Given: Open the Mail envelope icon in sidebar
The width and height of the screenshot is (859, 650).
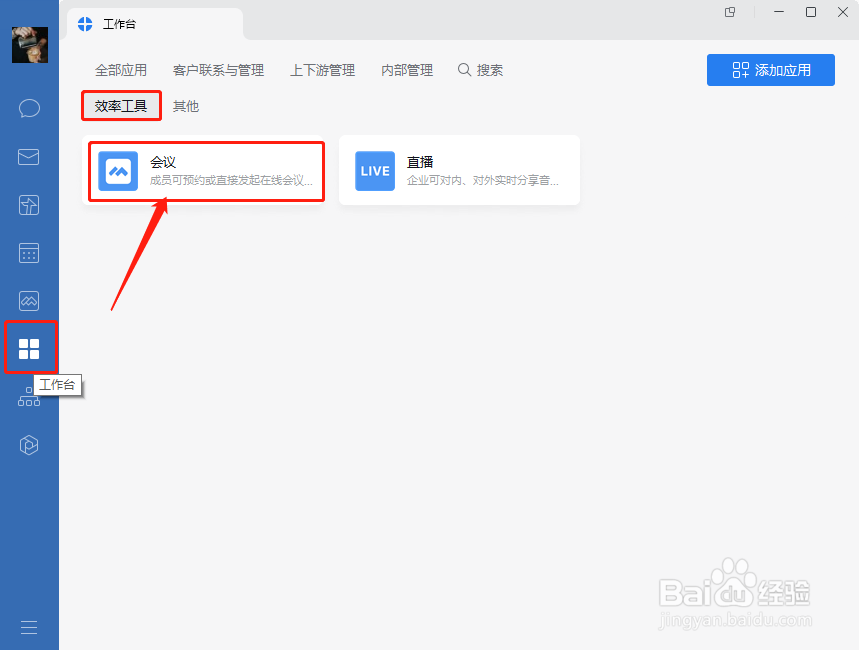Looking at the screenshot, I should click(28, 157).
